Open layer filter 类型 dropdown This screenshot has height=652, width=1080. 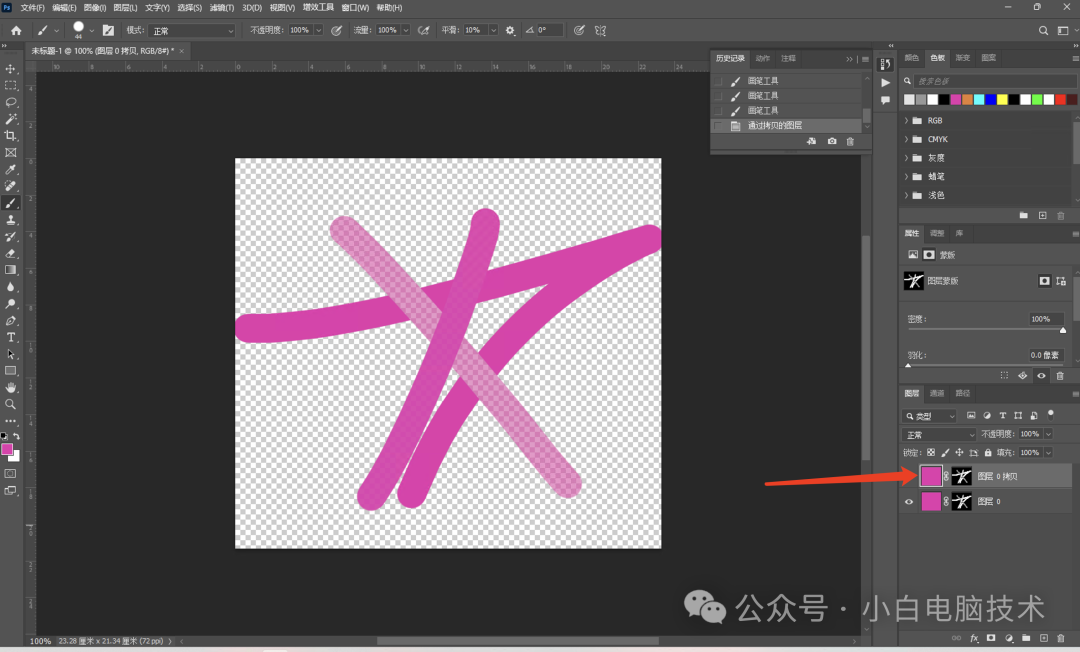[x=930, y=416]
